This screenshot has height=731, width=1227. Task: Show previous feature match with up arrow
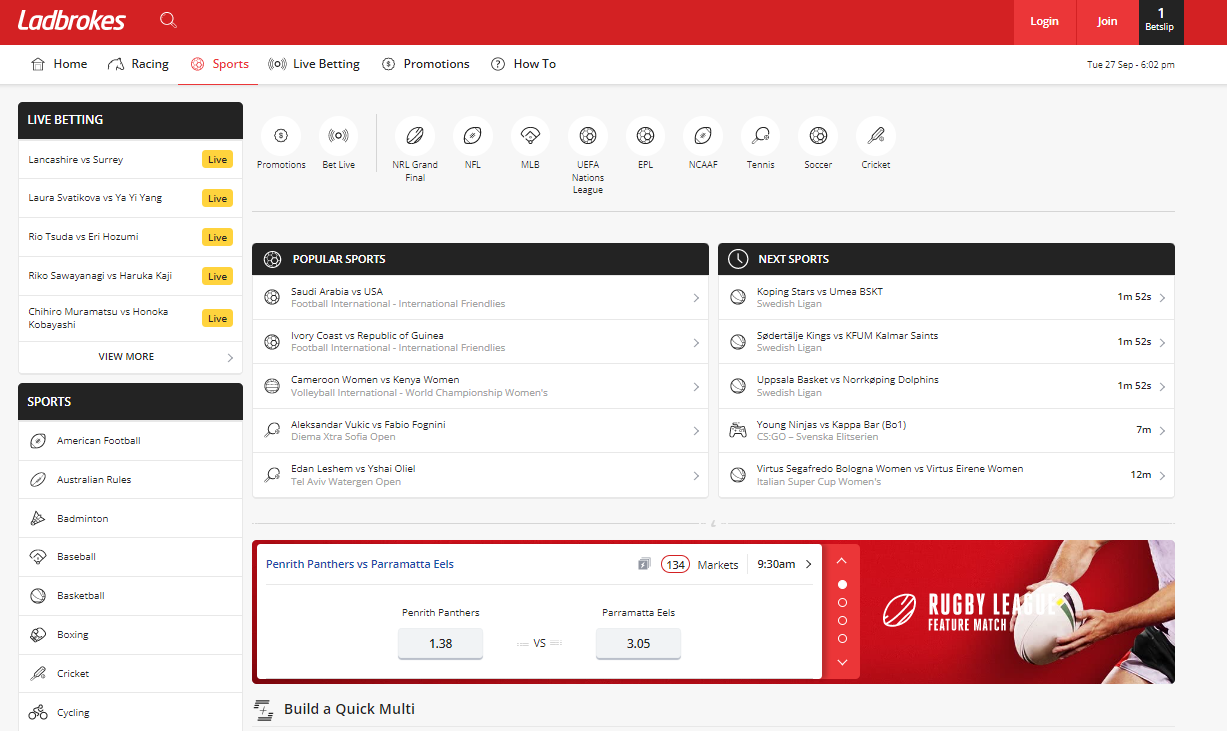point(842,561)
